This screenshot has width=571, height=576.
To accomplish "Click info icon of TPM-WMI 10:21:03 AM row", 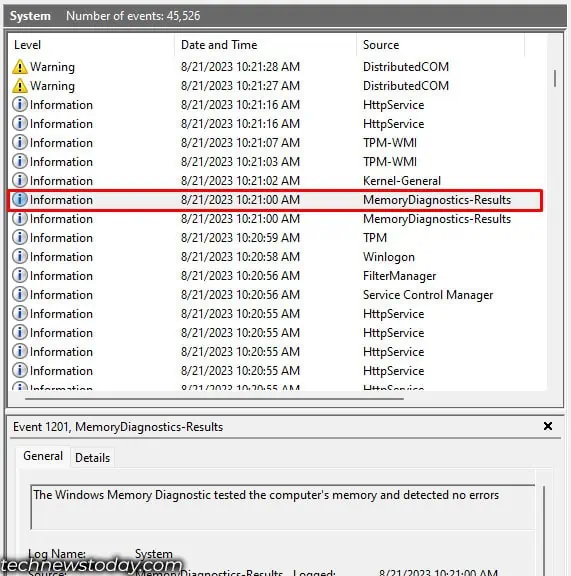I will (x=20, y=162).
